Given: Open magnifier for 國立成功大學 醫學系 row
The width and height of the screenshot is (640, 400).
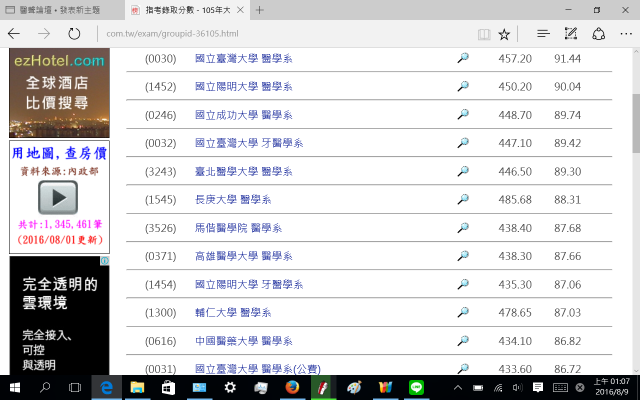Looking at the screenshot, I should 463,114.
